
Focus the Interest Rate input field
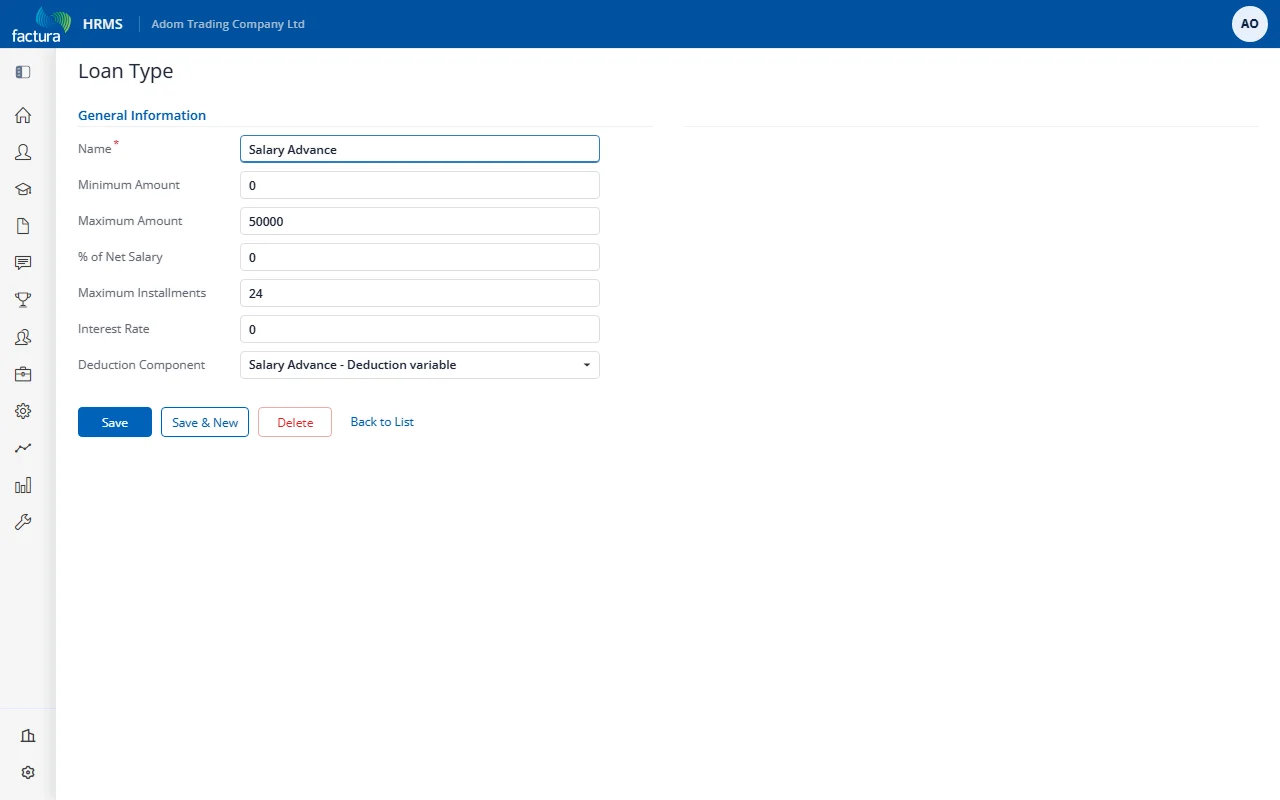420,329
